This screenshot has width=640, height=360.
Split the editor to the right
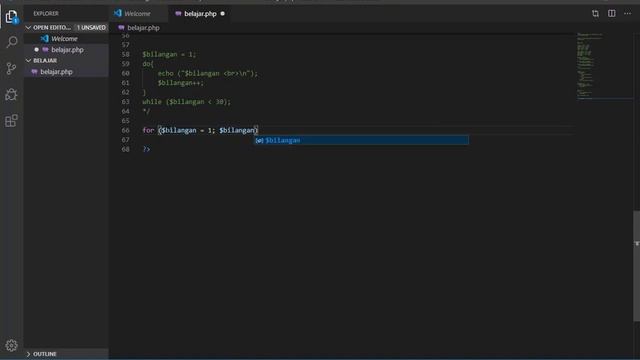click(x=611, y=13)
